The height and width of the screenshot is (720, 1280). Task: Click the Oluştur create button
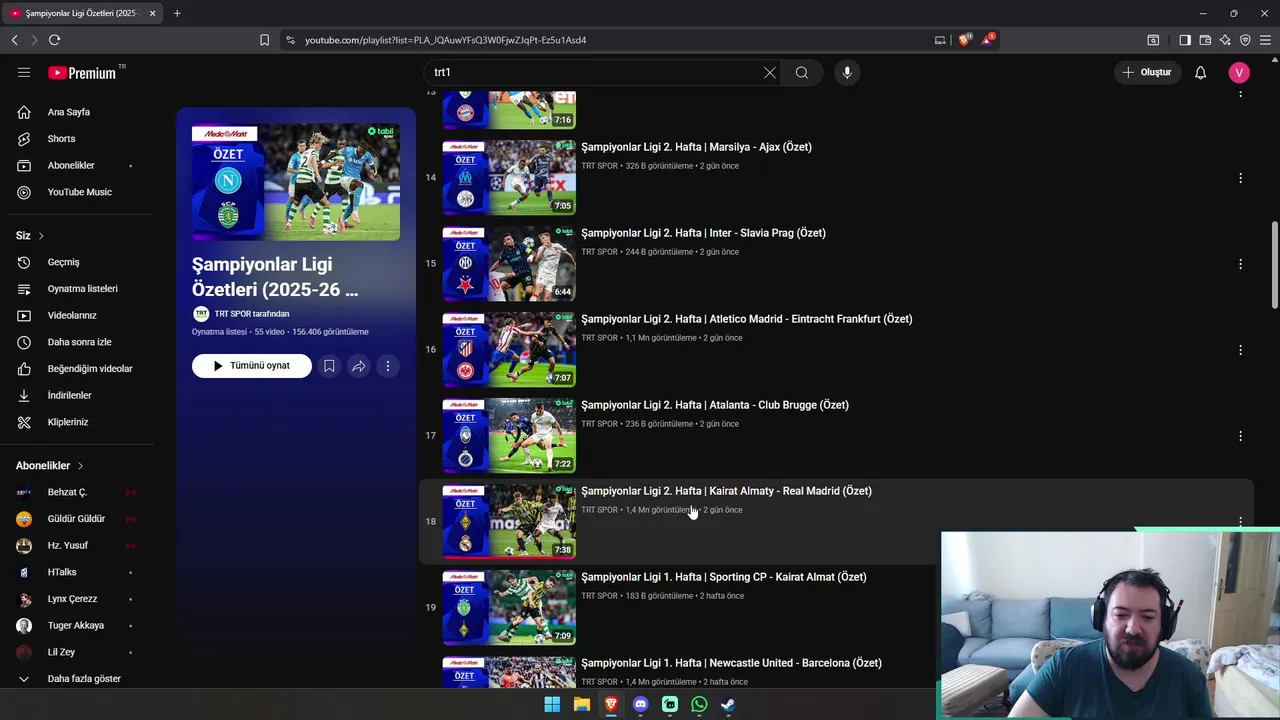1147,72
